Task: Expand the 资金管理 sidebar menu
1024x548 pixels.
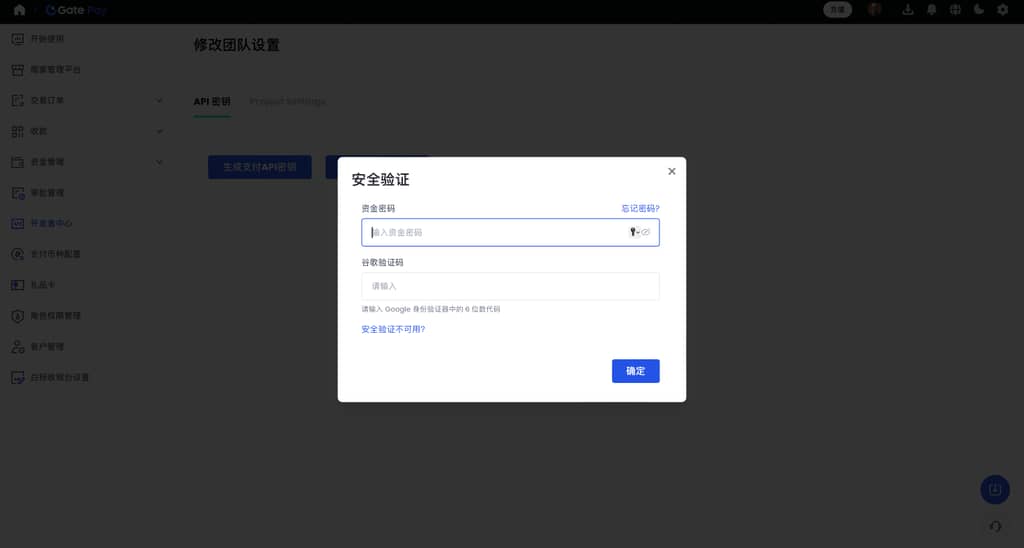Action: point(159,162)
